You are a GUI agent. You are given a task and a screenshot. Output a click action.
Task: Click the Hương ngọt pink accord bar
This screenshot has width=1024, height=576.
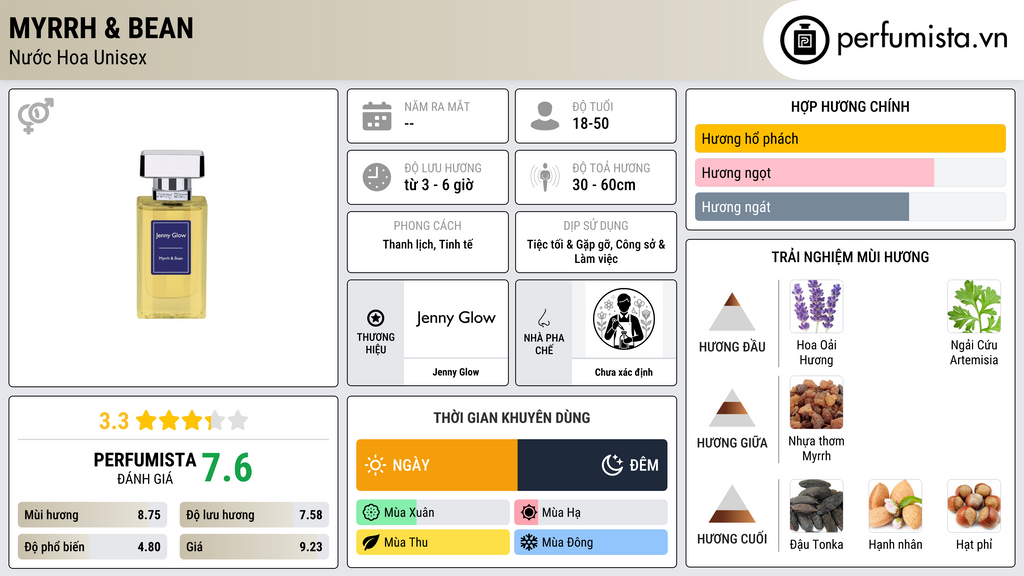click(850, 172)
